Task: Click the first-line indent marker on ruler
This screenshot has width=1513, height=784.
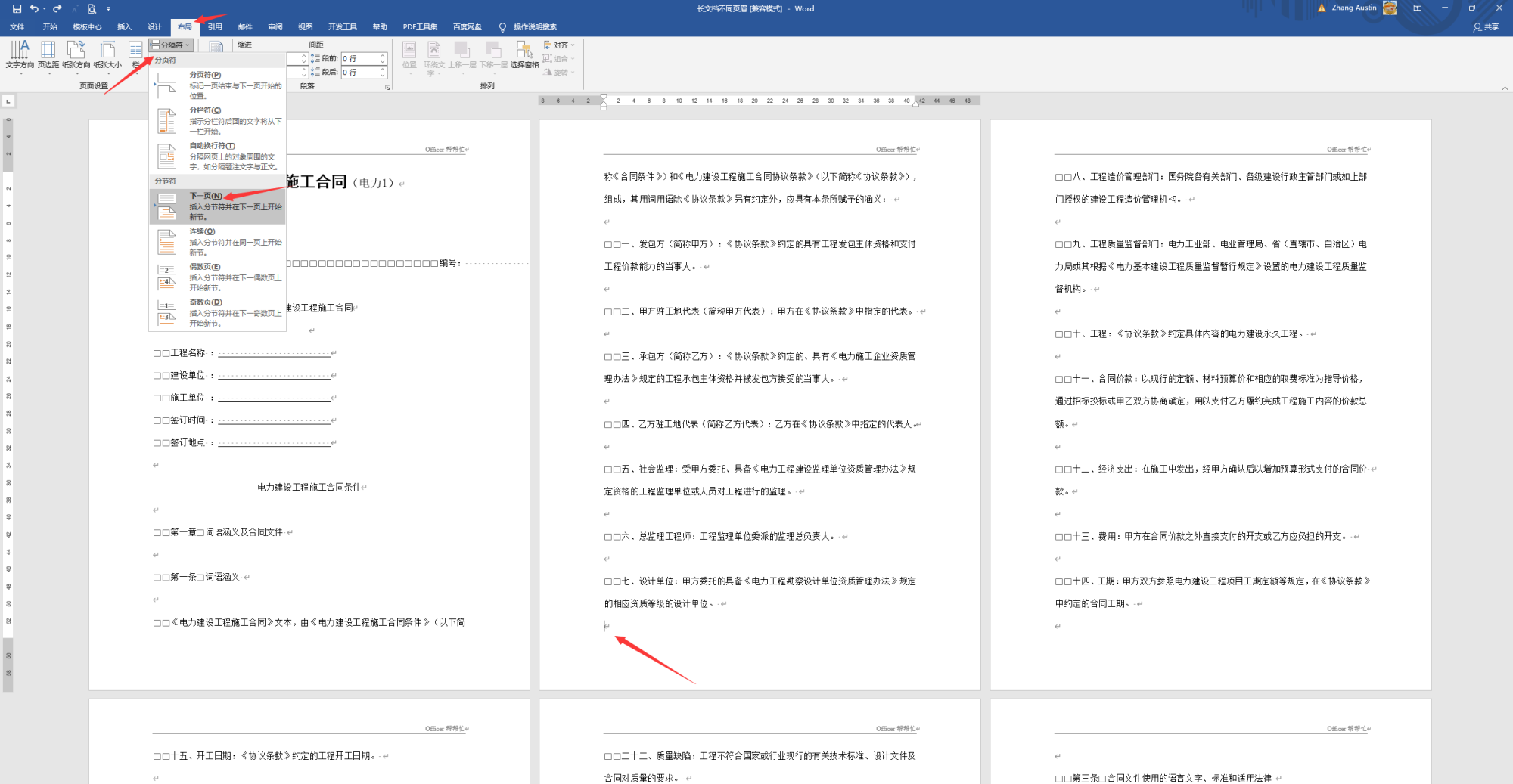Action: [x=604, y=98]
